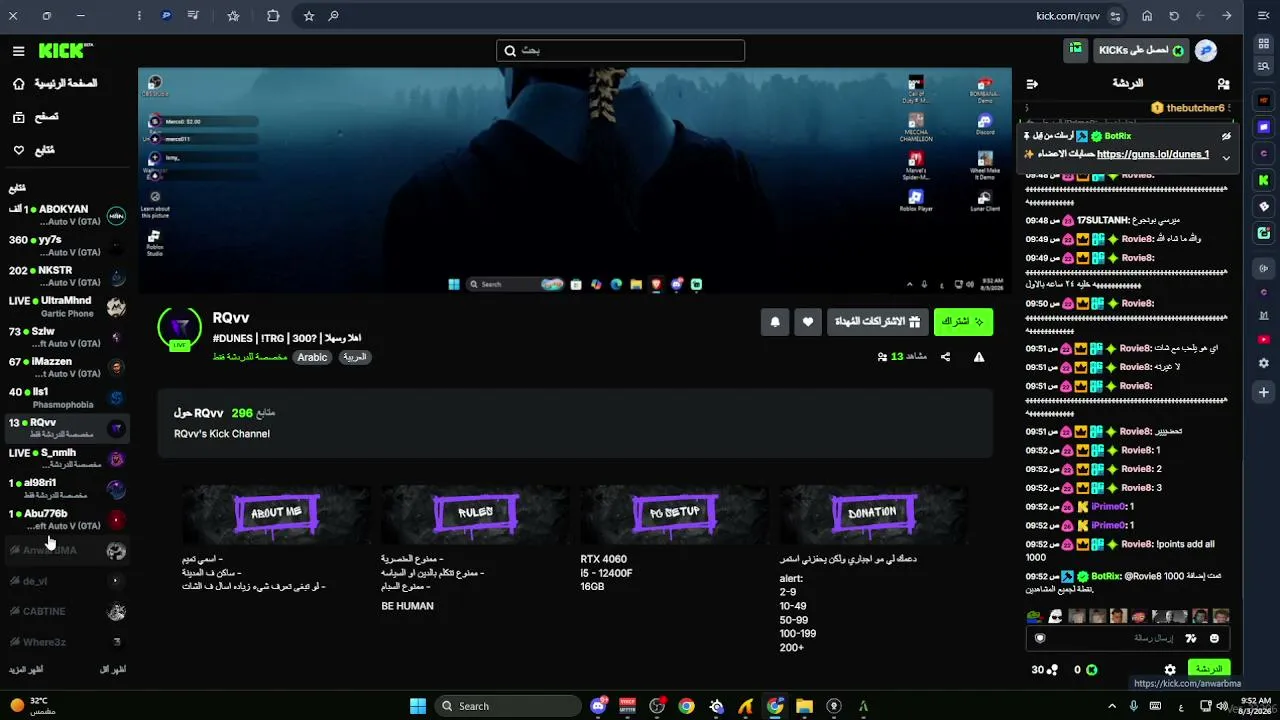Open the chat users list icon
1280x720 pixels.
(x=1223, y=84)
